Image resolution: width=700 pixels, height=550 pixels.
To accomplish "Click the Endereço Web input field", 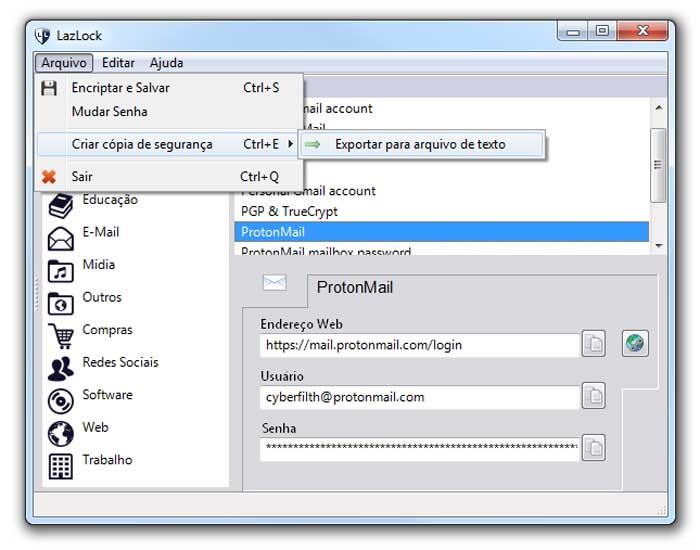I will click(x=419, y=345).
